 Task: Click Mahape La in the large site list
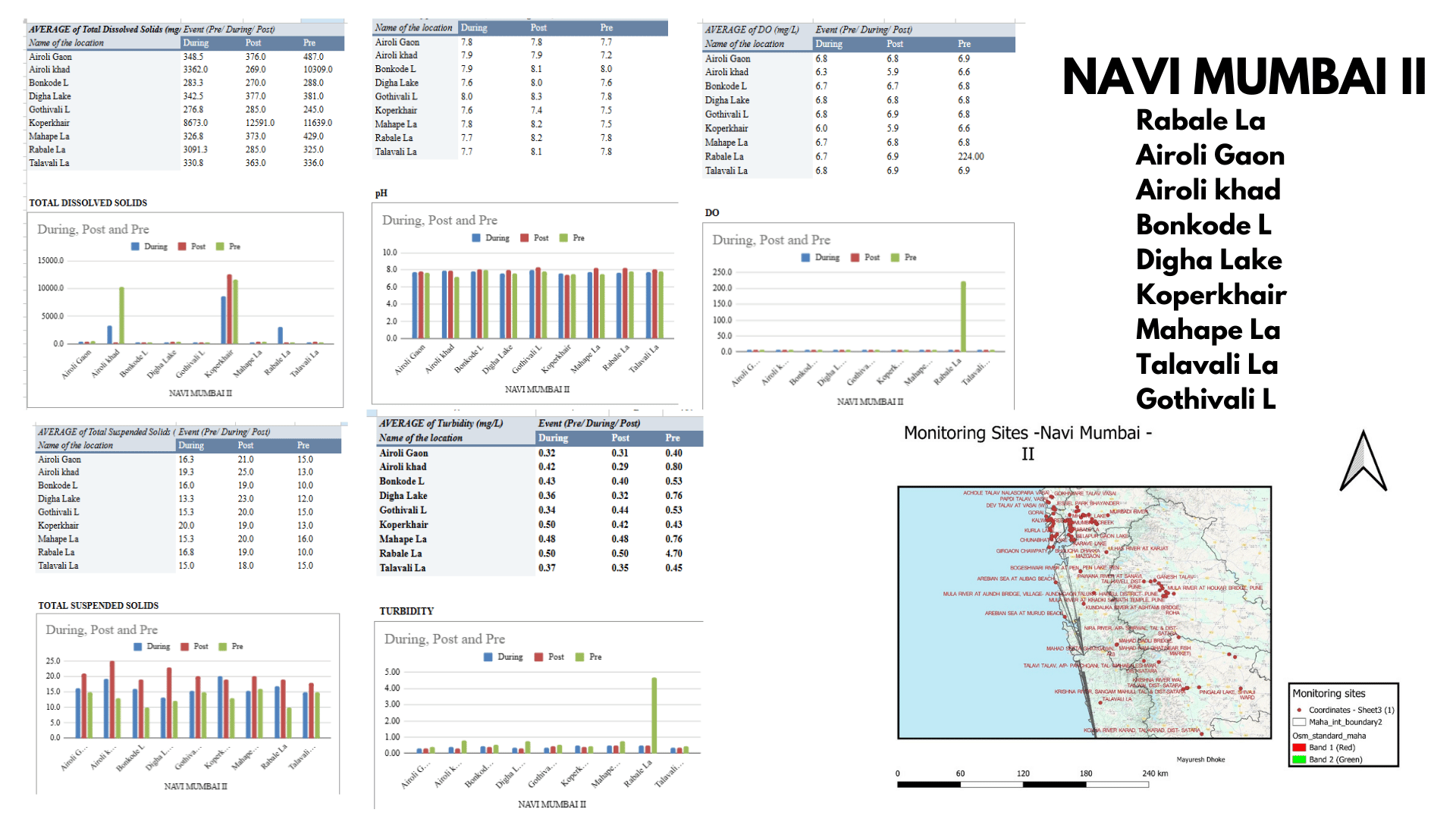1208,329
